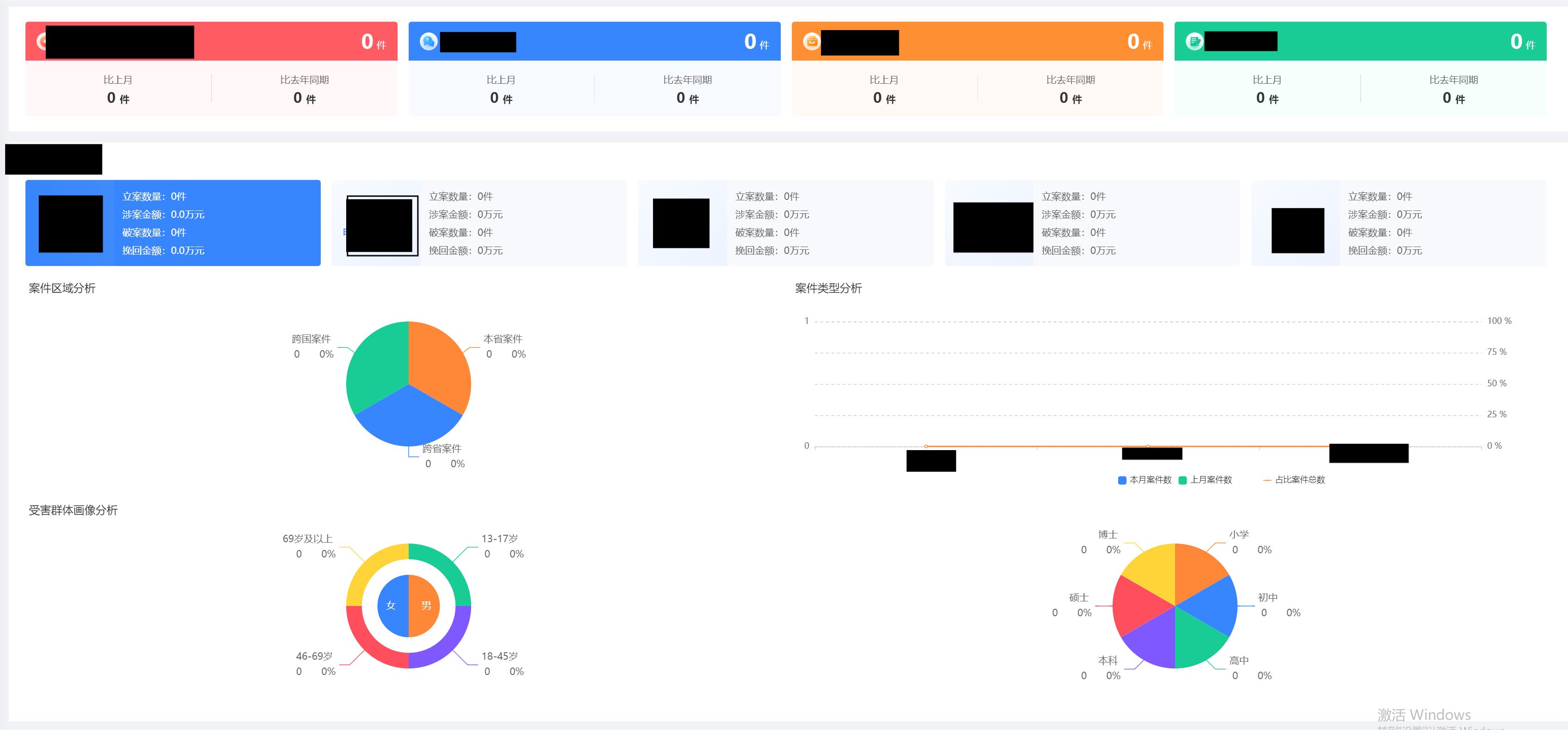This screenshot has width=1568, height=730.
Task: Click the icon on the blue summary card
Action: [429, 41]
